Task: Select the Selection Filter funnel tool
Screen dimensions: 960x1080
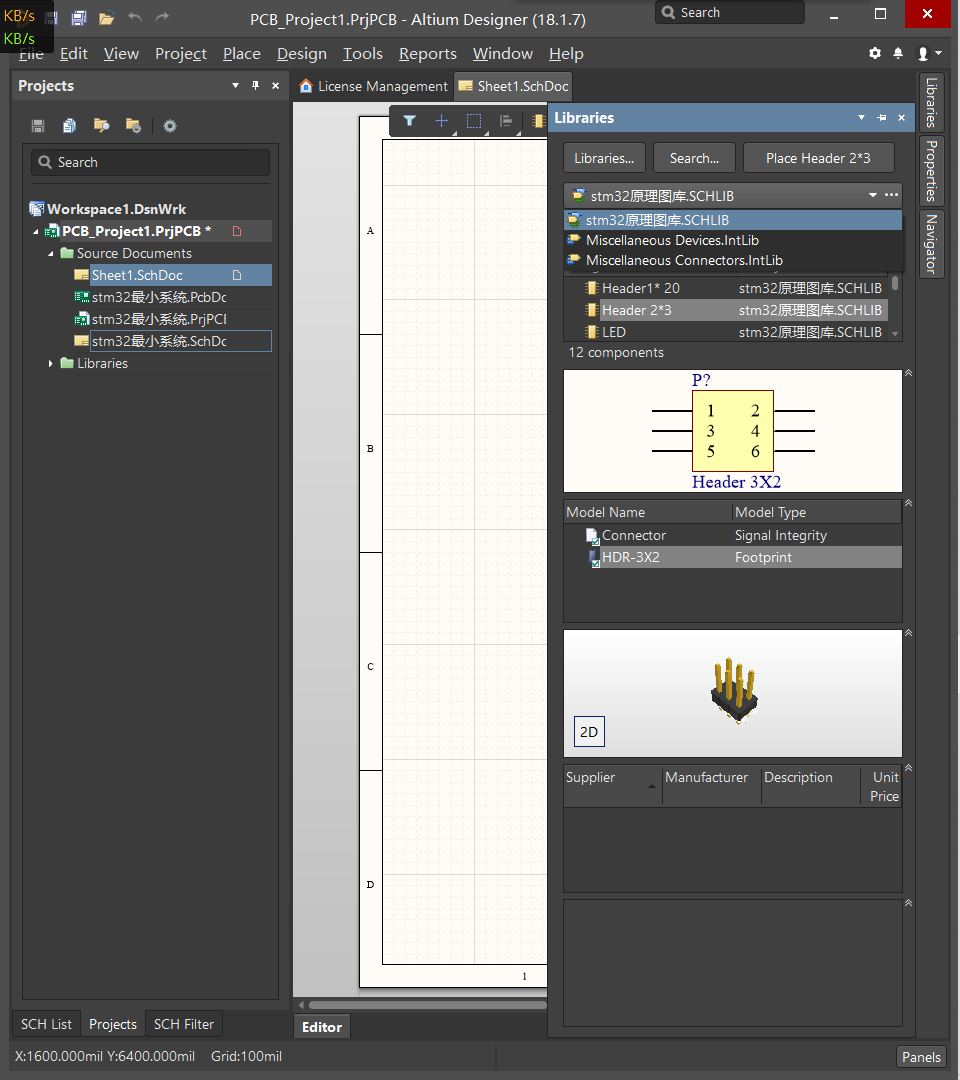Action: pyautogui.click(x=410, y=121)
